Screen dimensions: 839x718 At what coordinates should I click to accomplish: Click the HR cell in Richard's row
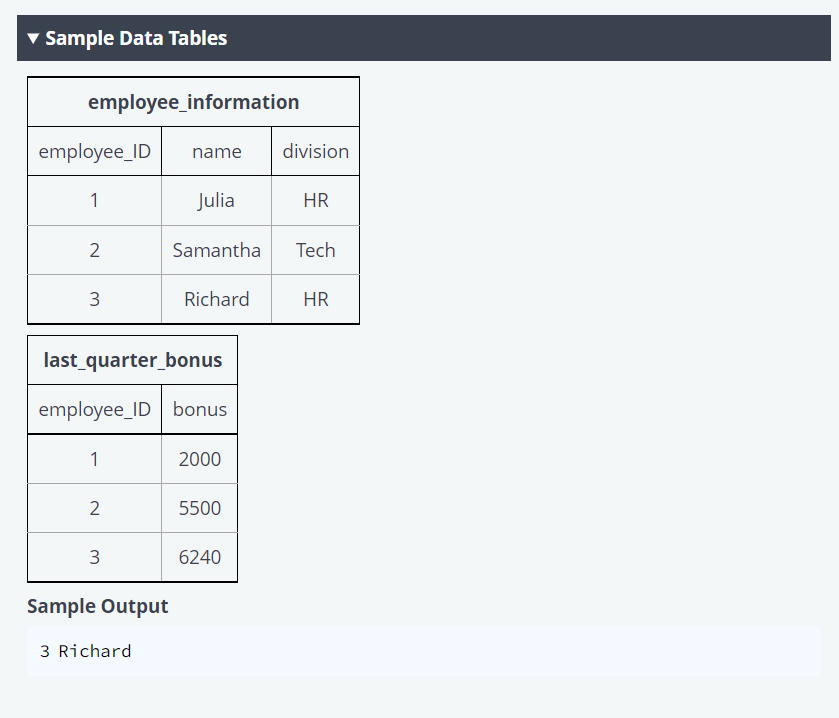316,299
